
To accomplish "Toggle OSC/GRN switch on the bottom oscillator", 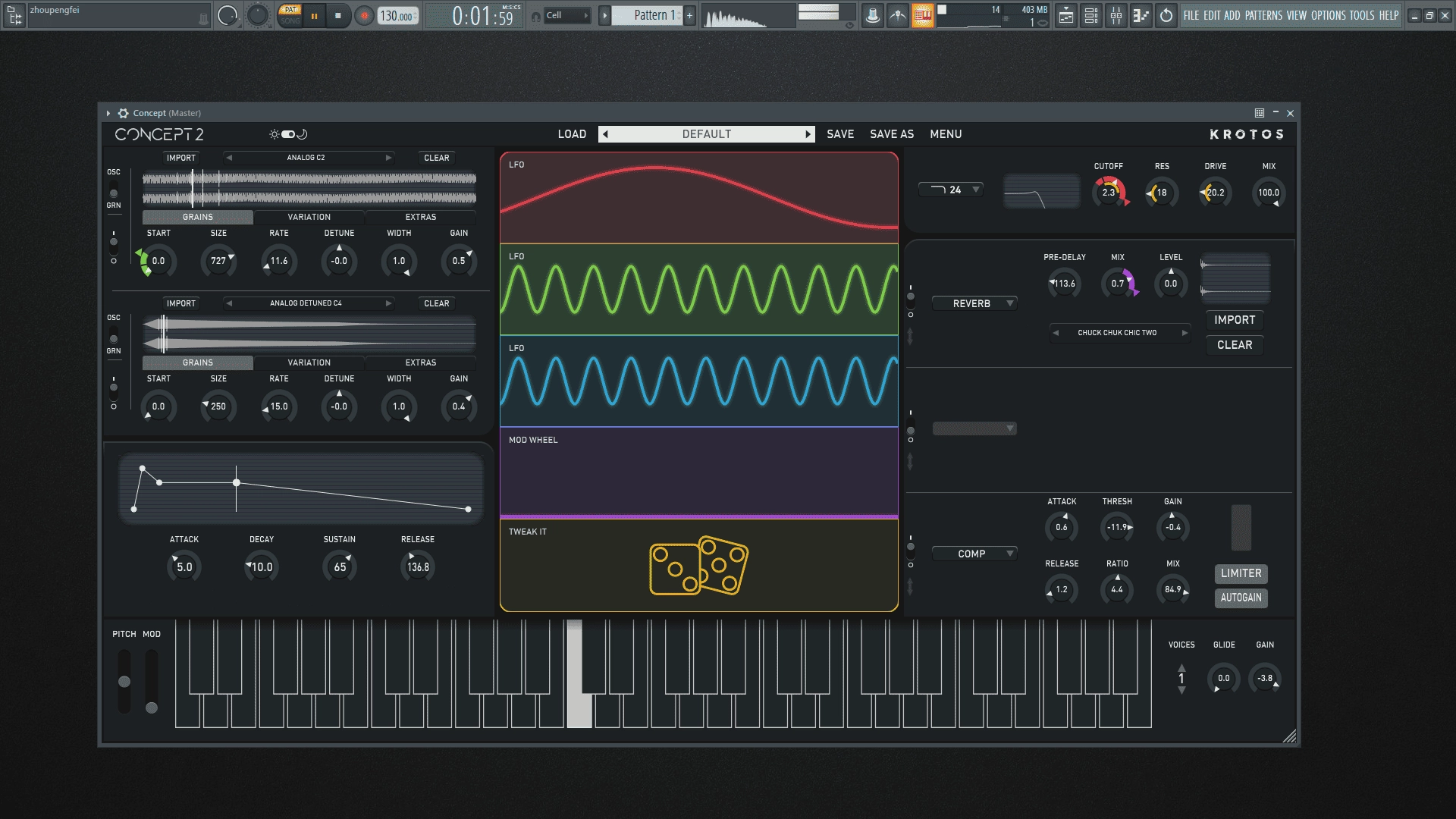I will (114, 334).
